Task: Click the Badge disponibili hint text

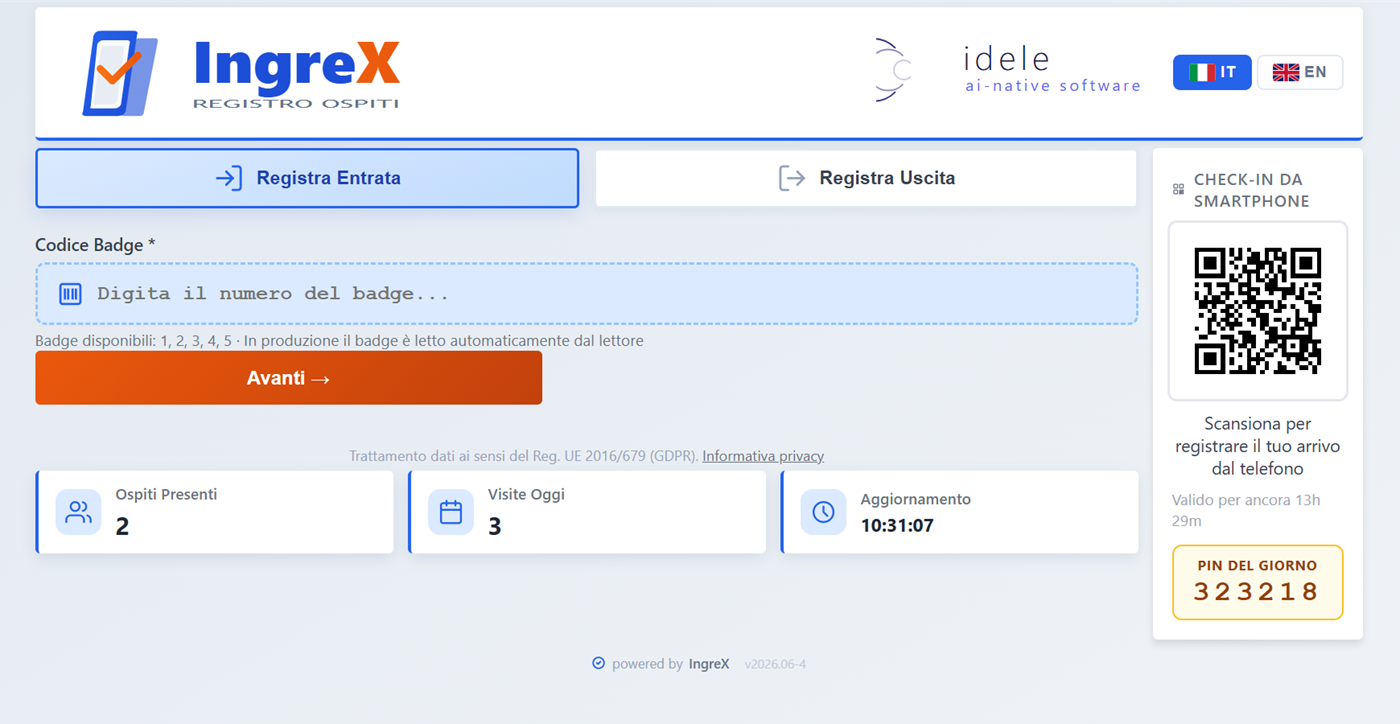Action: (339, 341)
